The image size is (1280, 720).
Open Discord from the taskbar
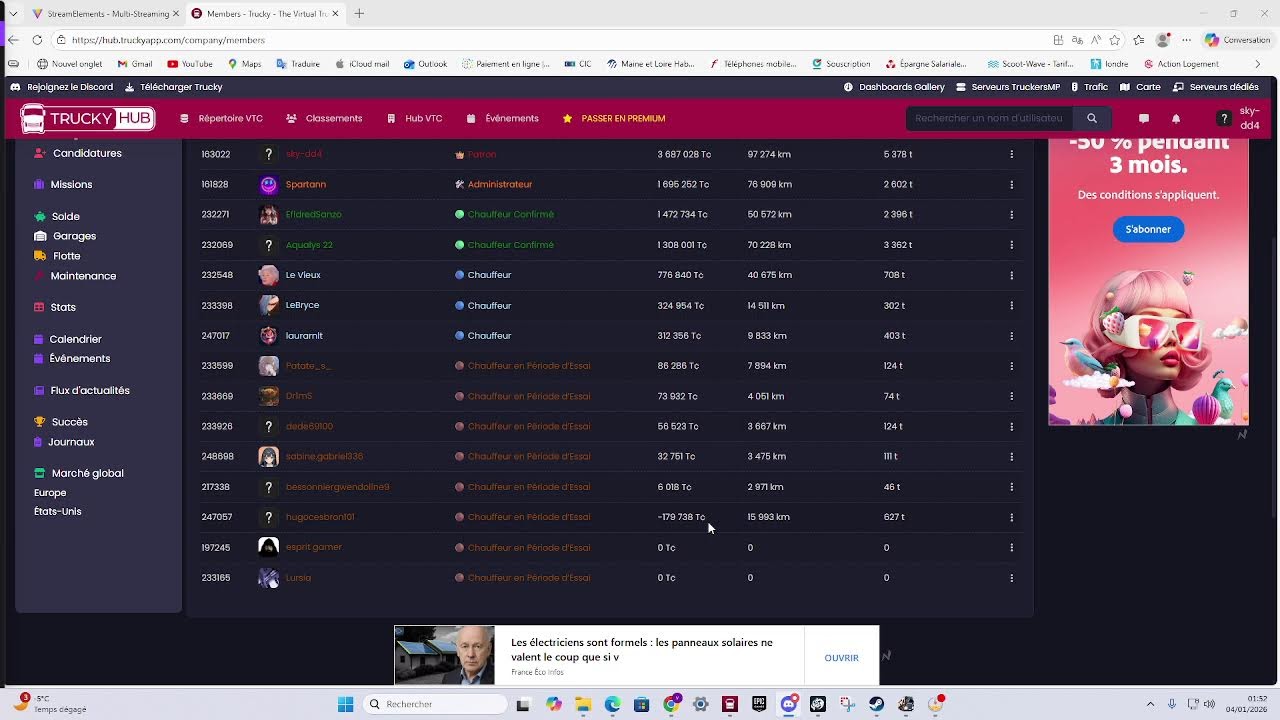tap(789, 704)
